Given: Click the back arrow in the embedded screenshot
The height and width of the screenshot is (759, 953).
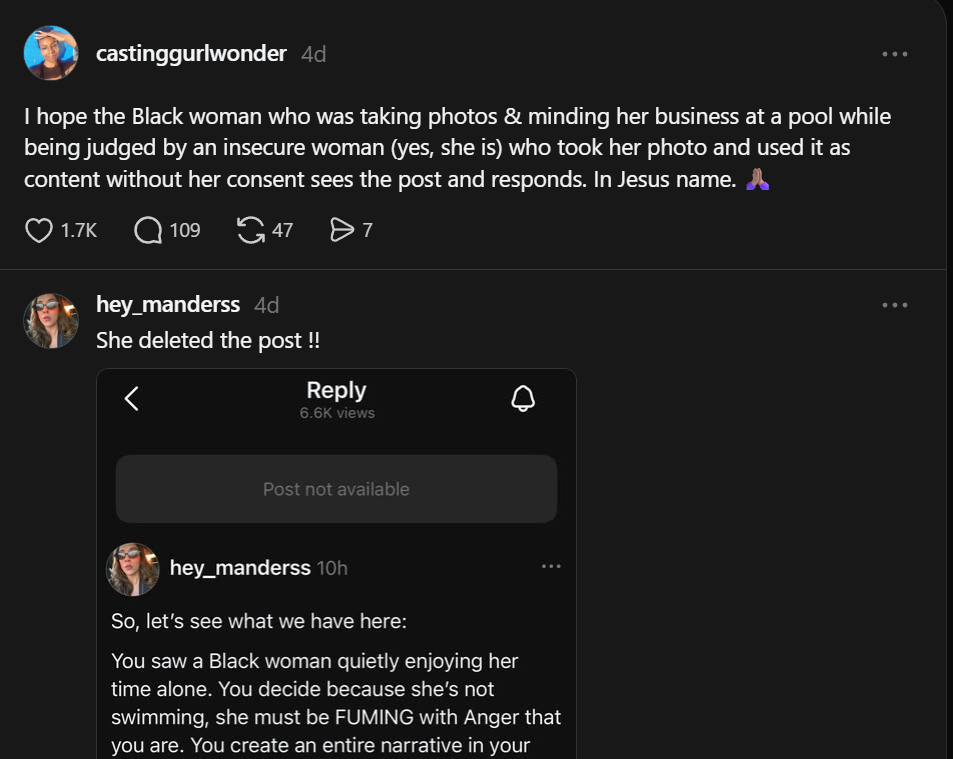Looking at the screenshot, I should [131, 399].
